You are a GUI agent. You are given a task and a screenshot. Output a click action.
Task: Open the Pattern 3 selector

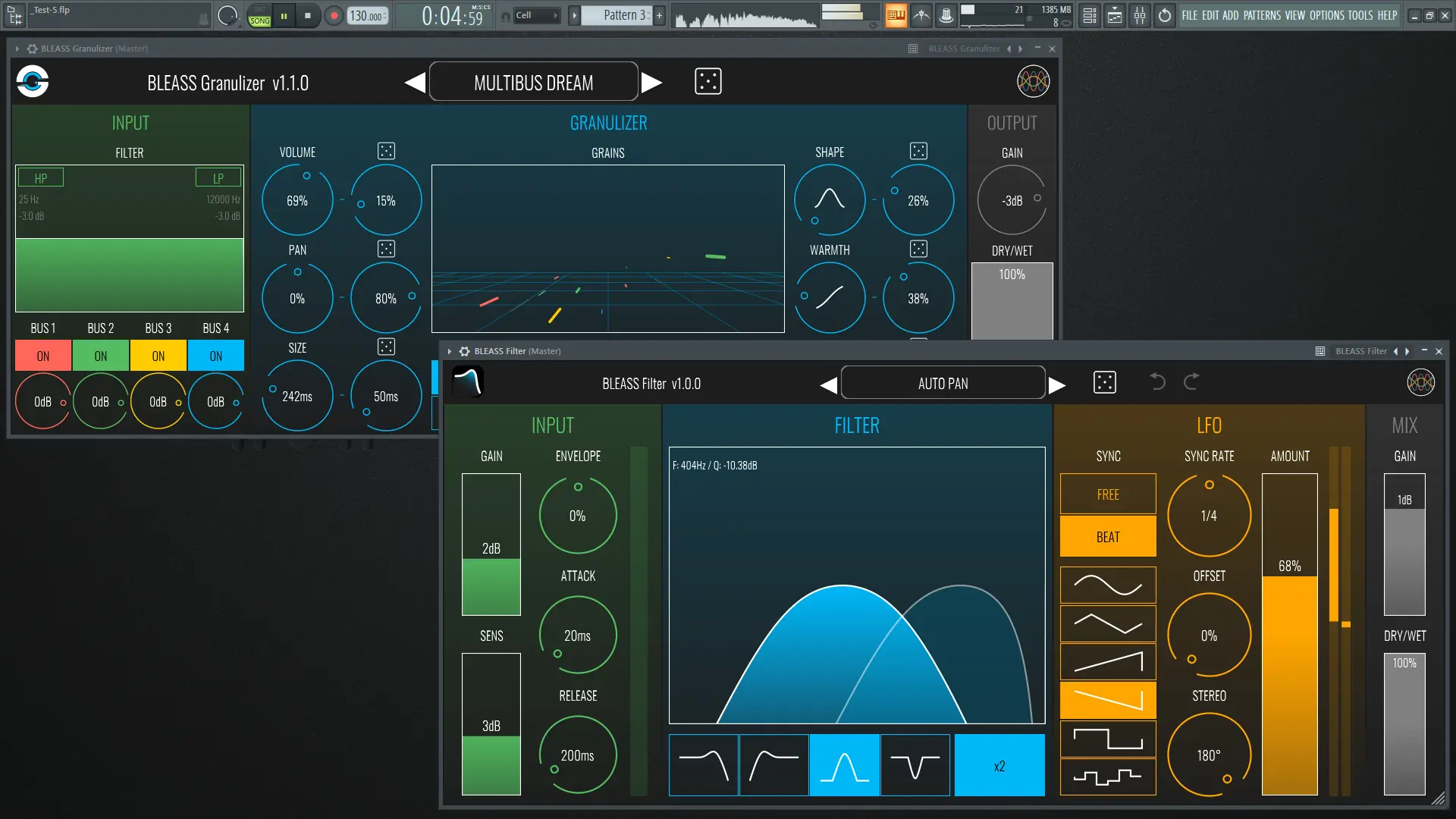[622, 14]
